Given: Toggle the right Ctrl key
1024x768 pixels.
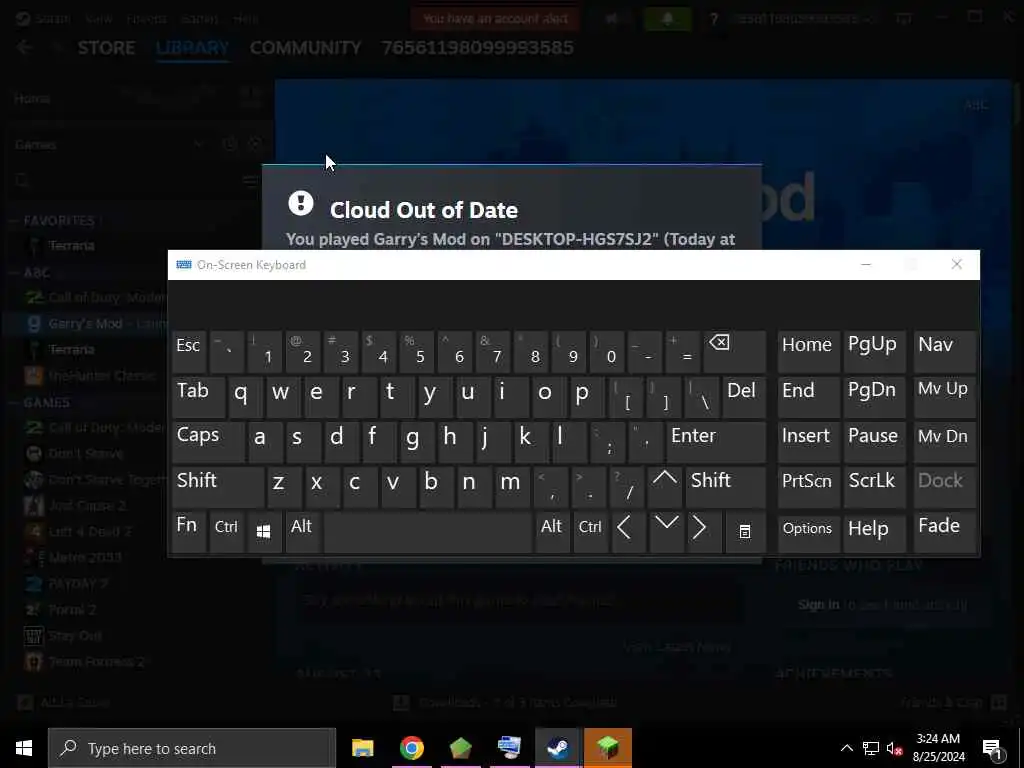Looking at the screenshot, I should coord(590,532).
